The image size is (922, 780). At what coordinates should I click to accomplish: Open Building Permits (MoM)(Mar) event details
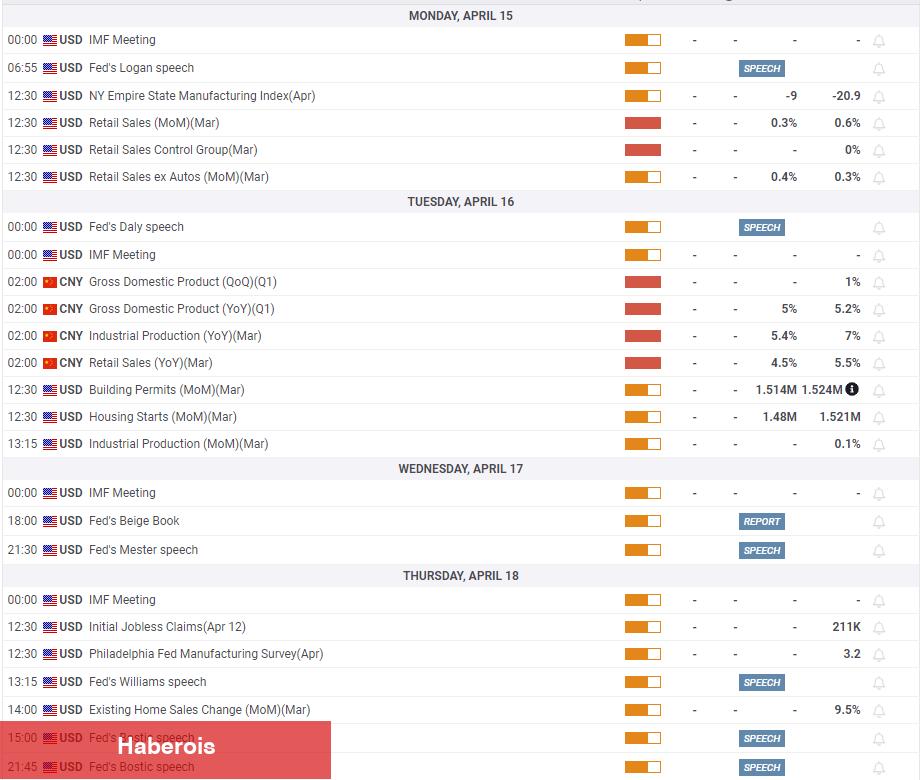(x=166, y=390)
